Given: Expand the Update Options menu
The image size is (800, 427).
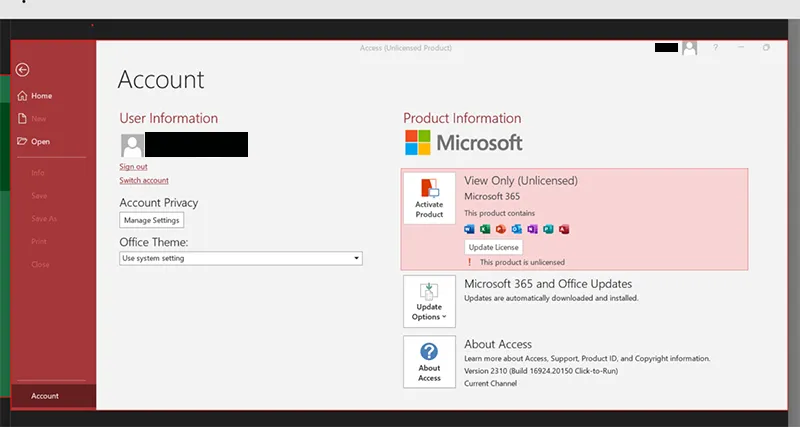Looking at the screenshot, I should (x=429, y=301).
